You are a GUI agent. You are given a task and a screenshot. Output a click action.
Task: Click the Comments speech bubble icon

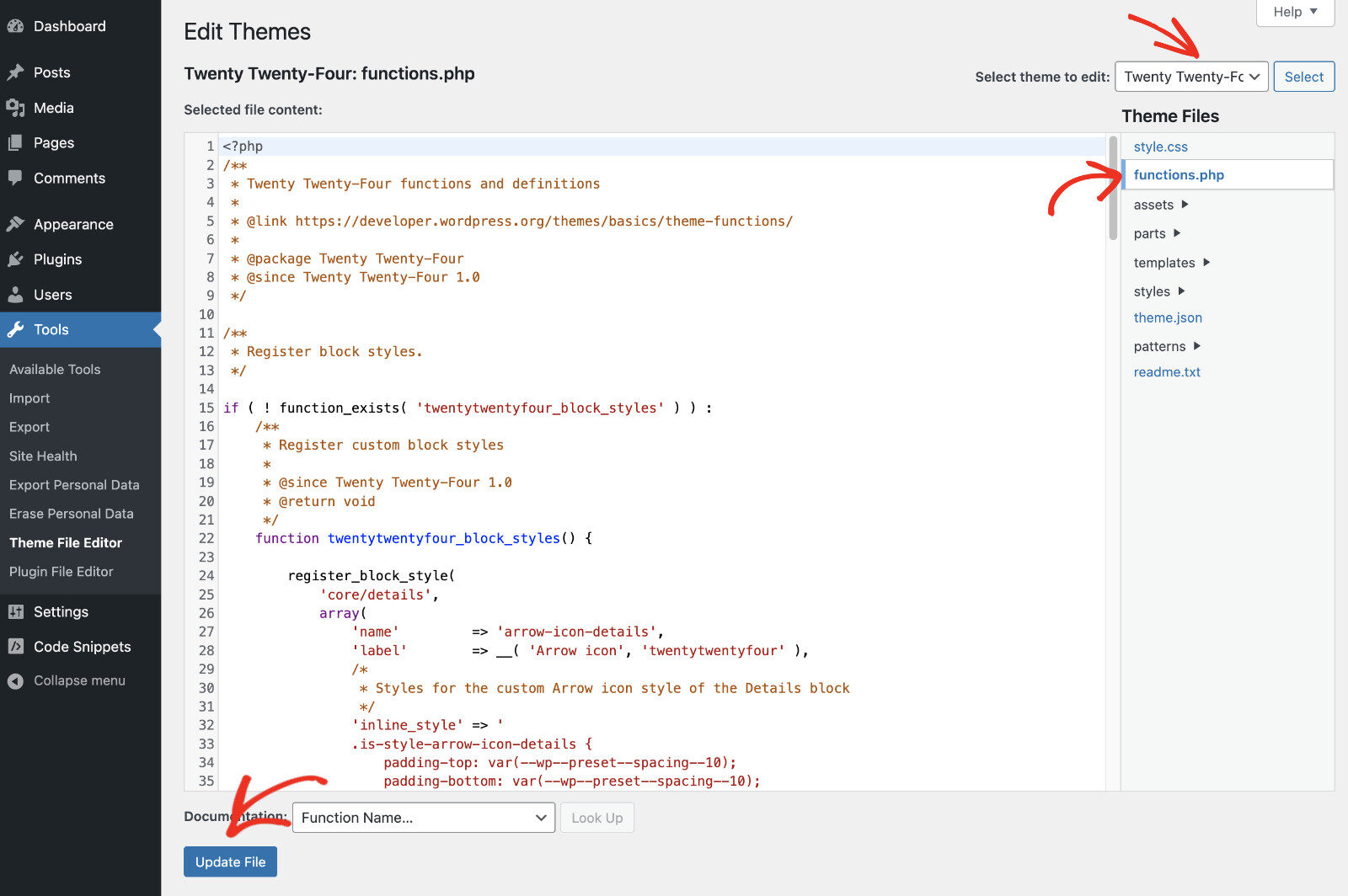[x=15, y=179]
